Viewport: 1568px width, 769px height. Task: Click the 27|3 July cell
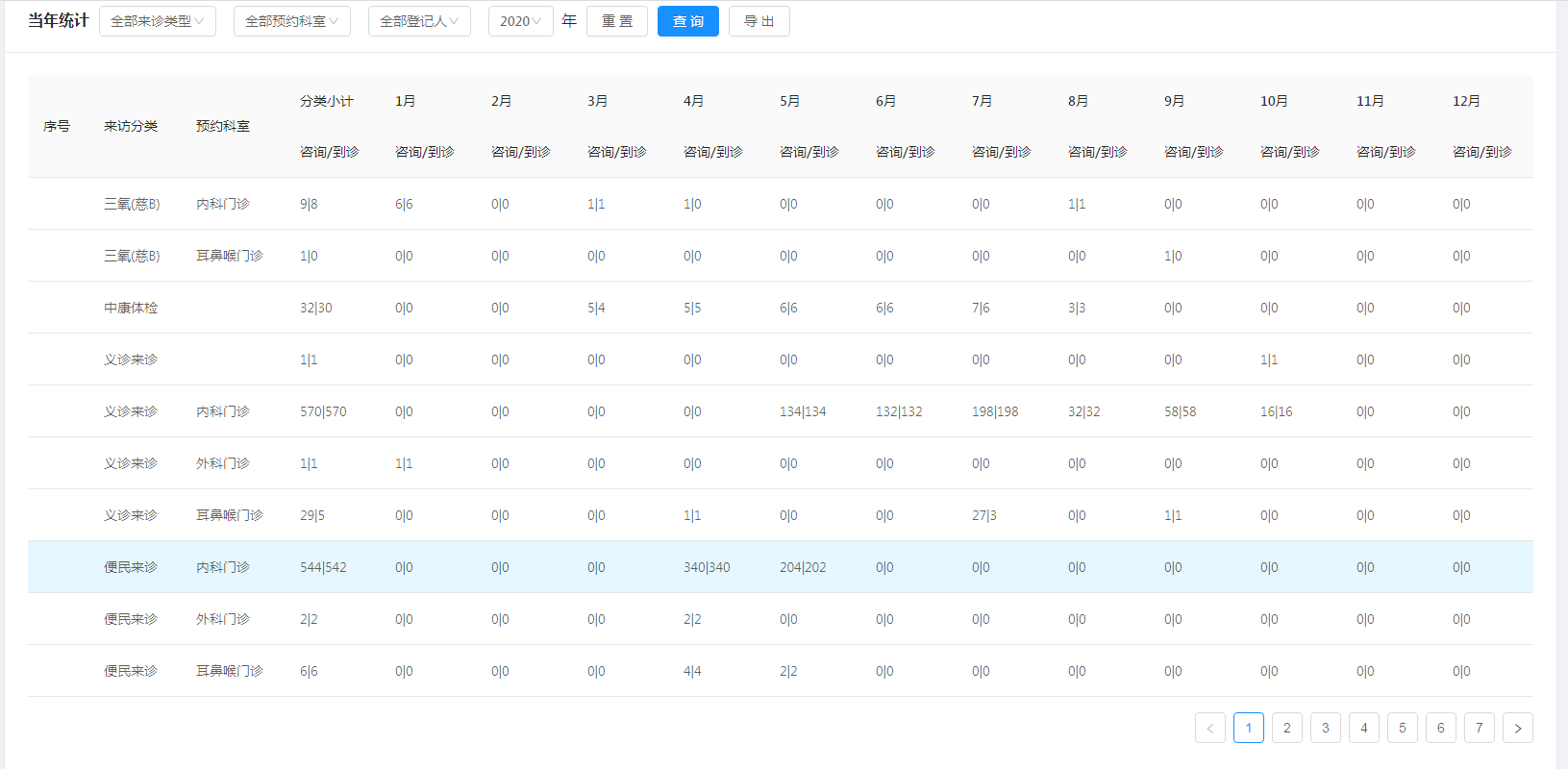(984, 515)
